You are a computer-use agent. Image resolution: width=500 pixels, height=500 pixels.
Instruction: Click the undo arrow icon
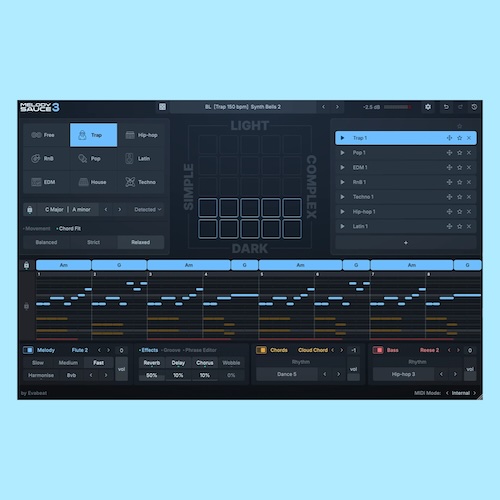[446, 107]
